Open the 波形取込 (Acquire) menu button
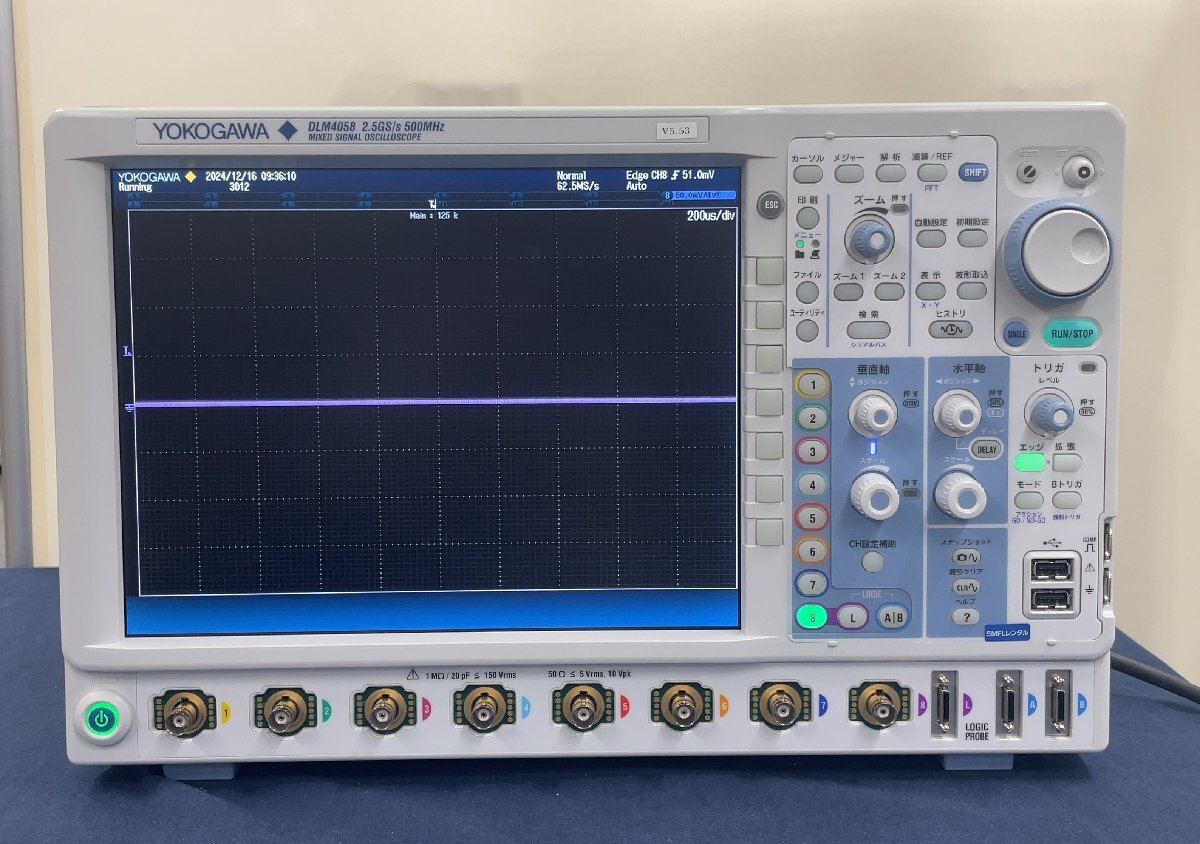The width and height of the screenshot is (1200, 844). pos(971,291)
